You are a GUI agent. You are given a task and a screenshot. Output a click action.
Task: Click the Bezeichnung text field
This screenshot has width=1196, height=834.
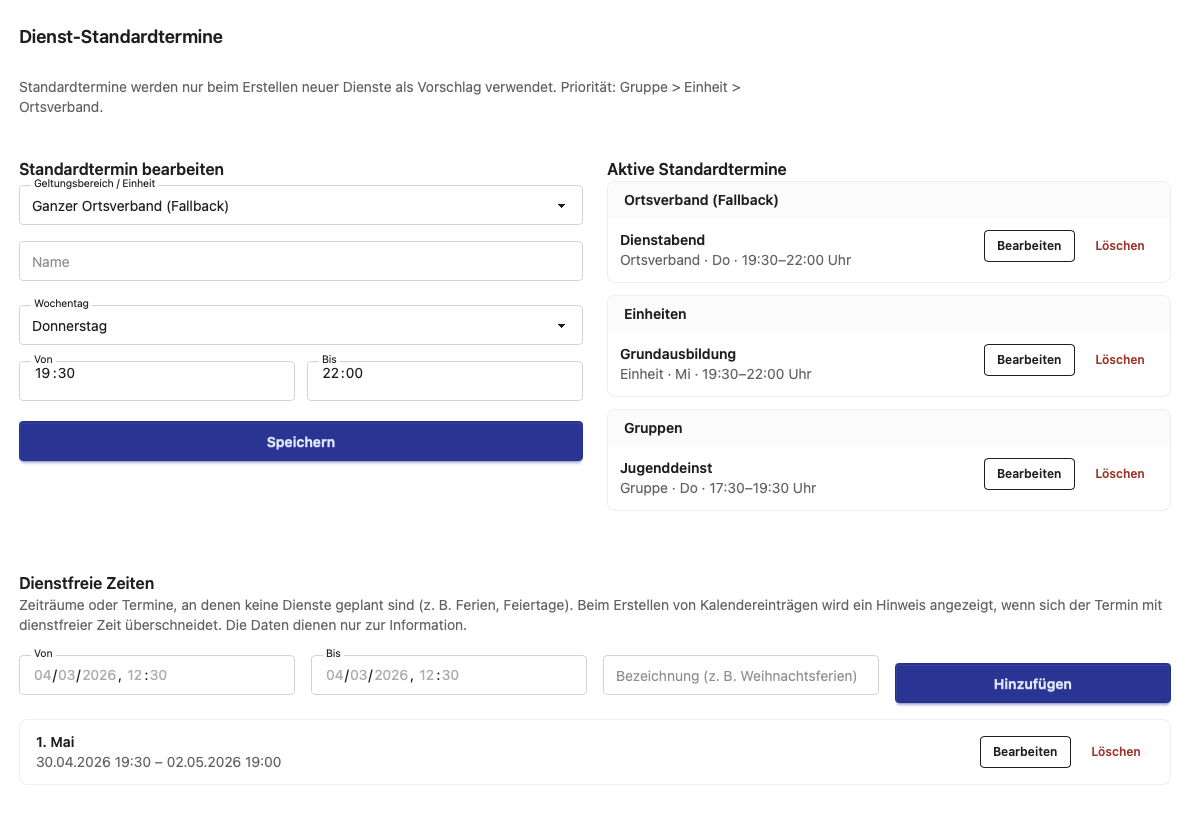pos(740,676)
